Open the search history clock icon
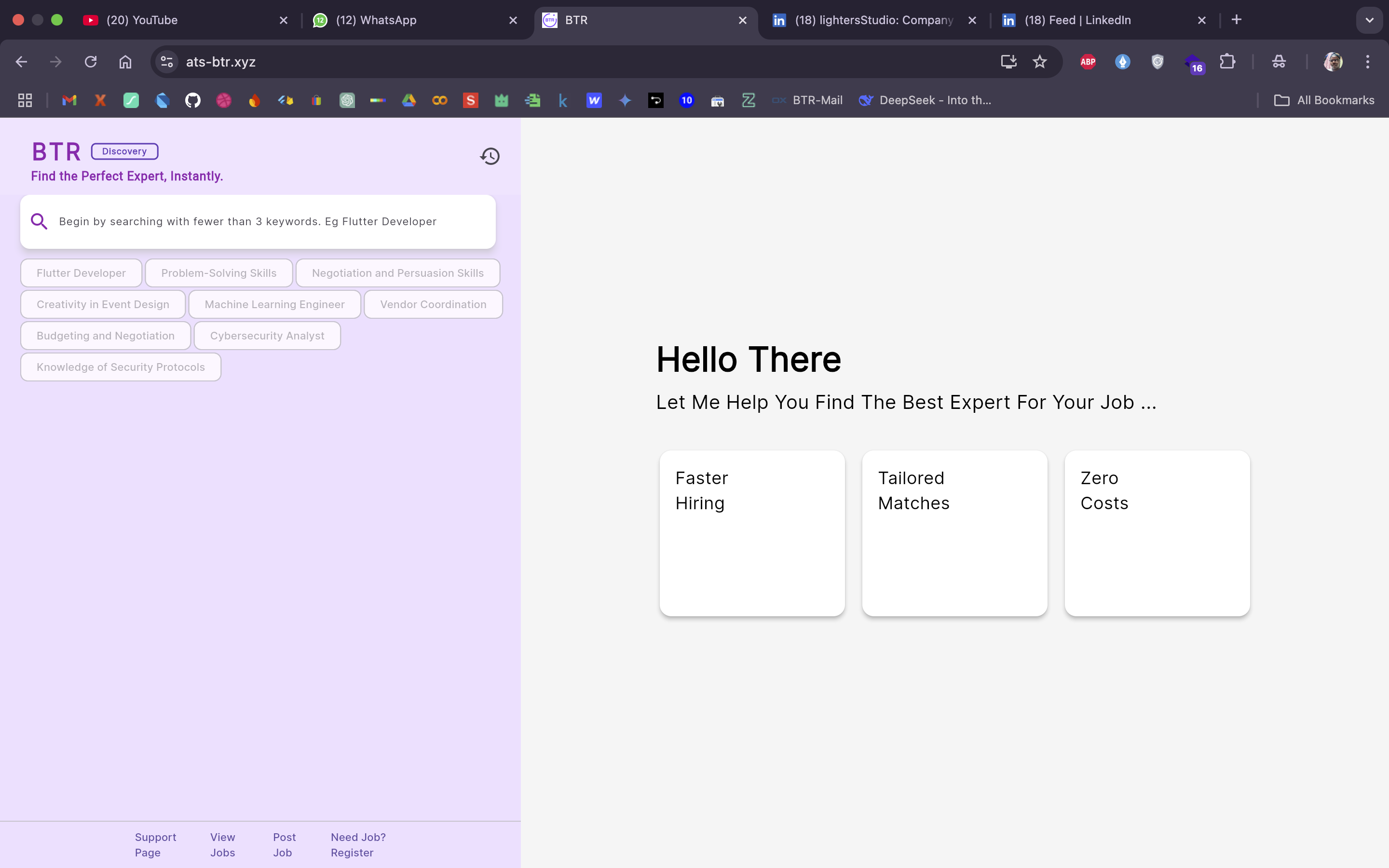The image size is (1389, 868). click(x=490, y=156)
